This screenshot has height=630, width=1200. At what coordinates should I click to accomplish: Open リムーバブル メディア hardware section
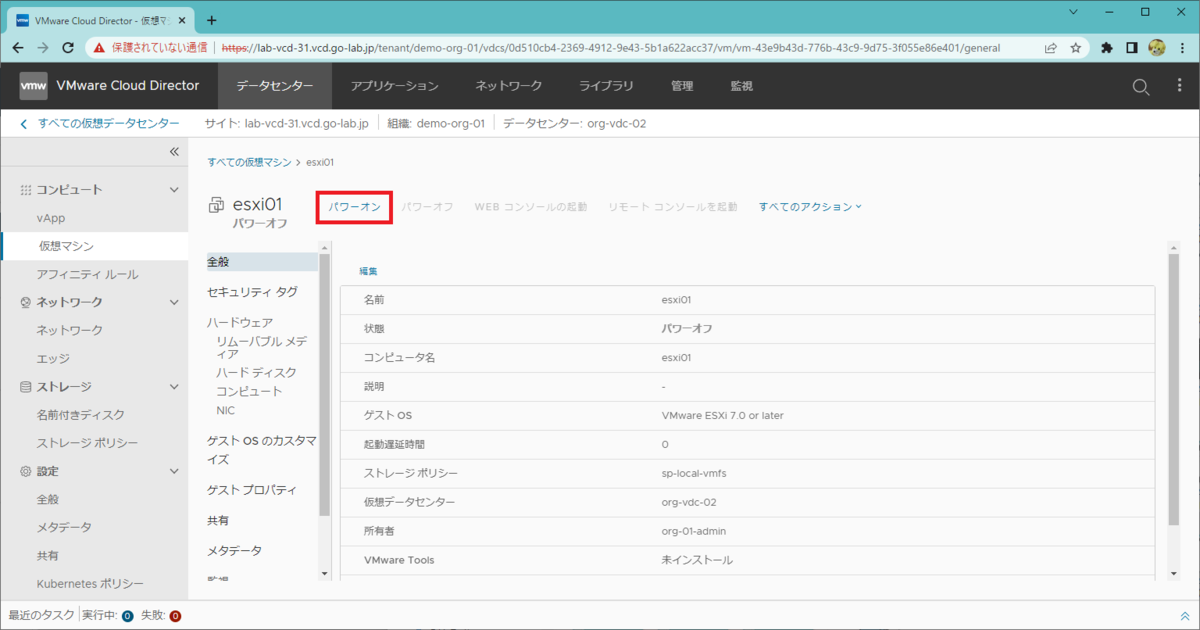pyautogui.click(x=262, y=347)
